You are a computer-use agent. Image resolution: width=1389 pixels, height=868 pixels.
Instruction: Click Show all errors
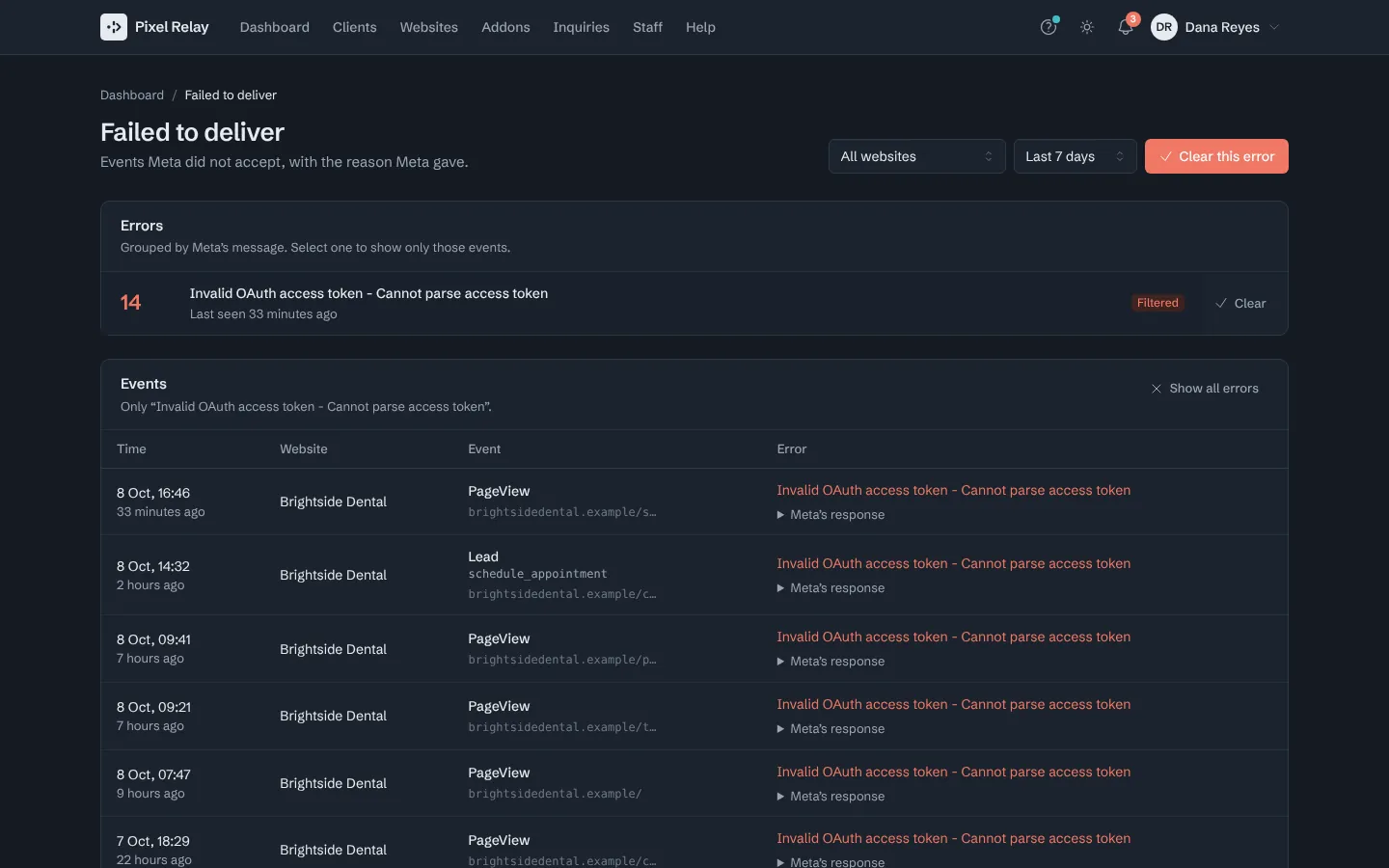pos(1205,389)
